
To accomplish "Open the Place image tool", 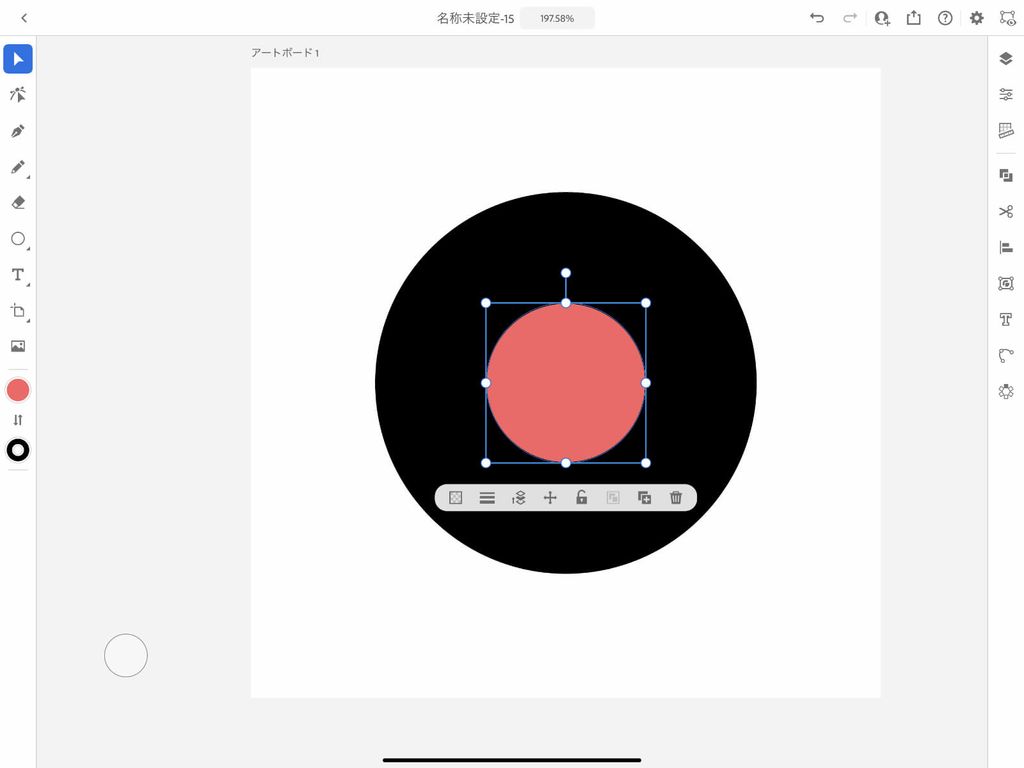I will [18, 346].
